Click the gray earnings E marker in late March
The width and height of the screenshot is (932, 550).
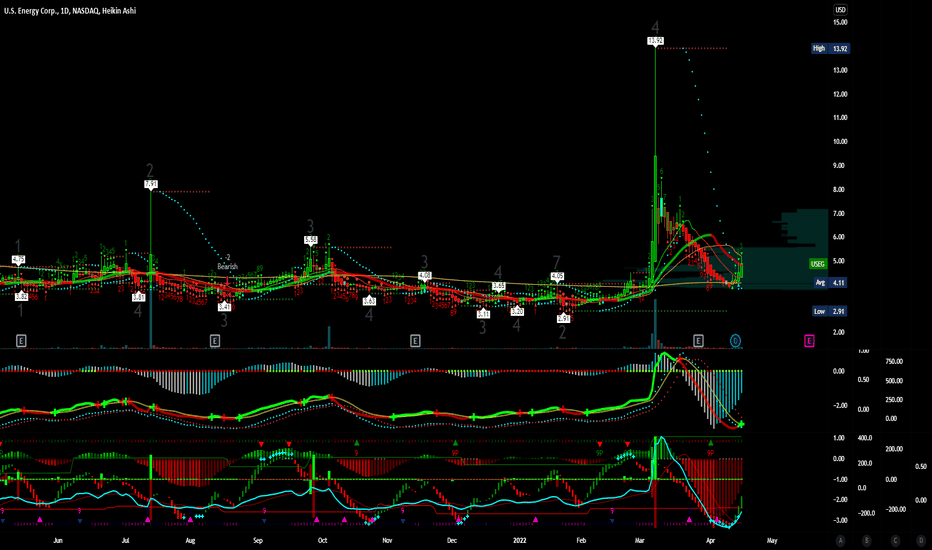(x=698, y=341)
